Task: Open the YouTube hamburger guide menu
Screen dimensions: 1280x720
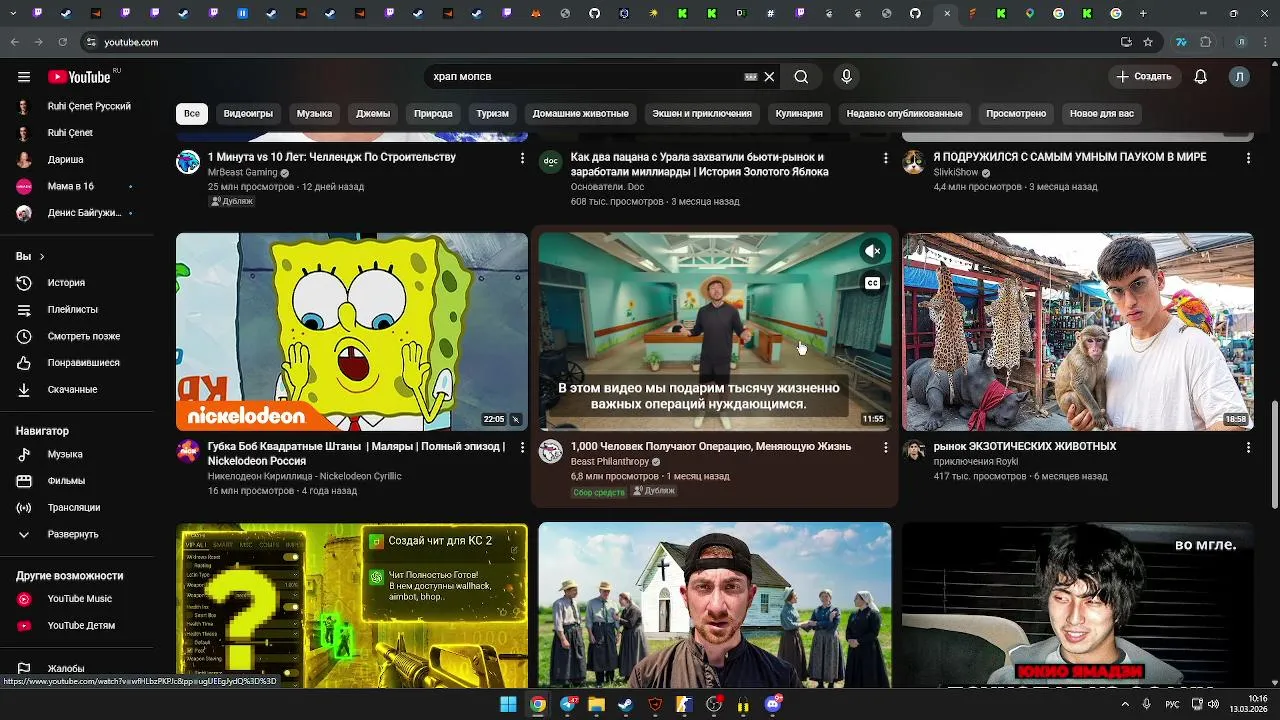Action: tap(24, 77)
